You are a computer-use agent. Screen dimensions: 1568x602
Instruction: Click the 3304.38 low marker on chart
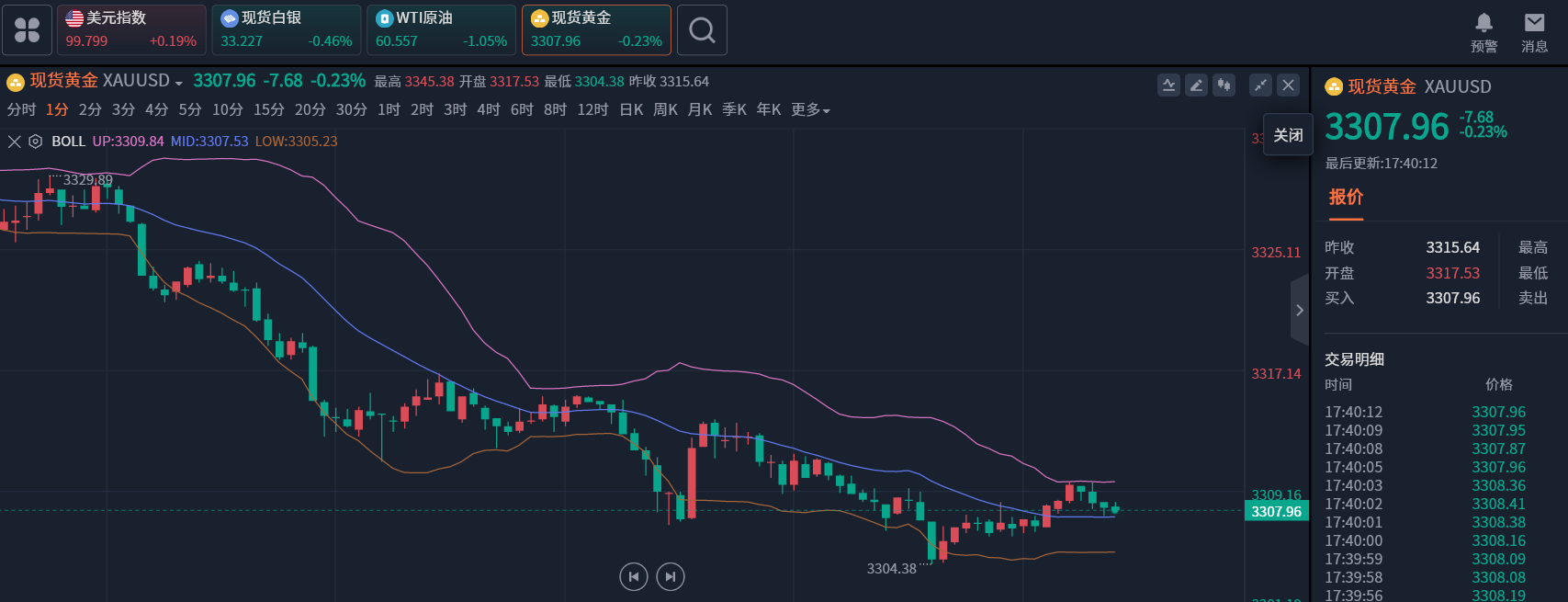click(x=891, y=569)
